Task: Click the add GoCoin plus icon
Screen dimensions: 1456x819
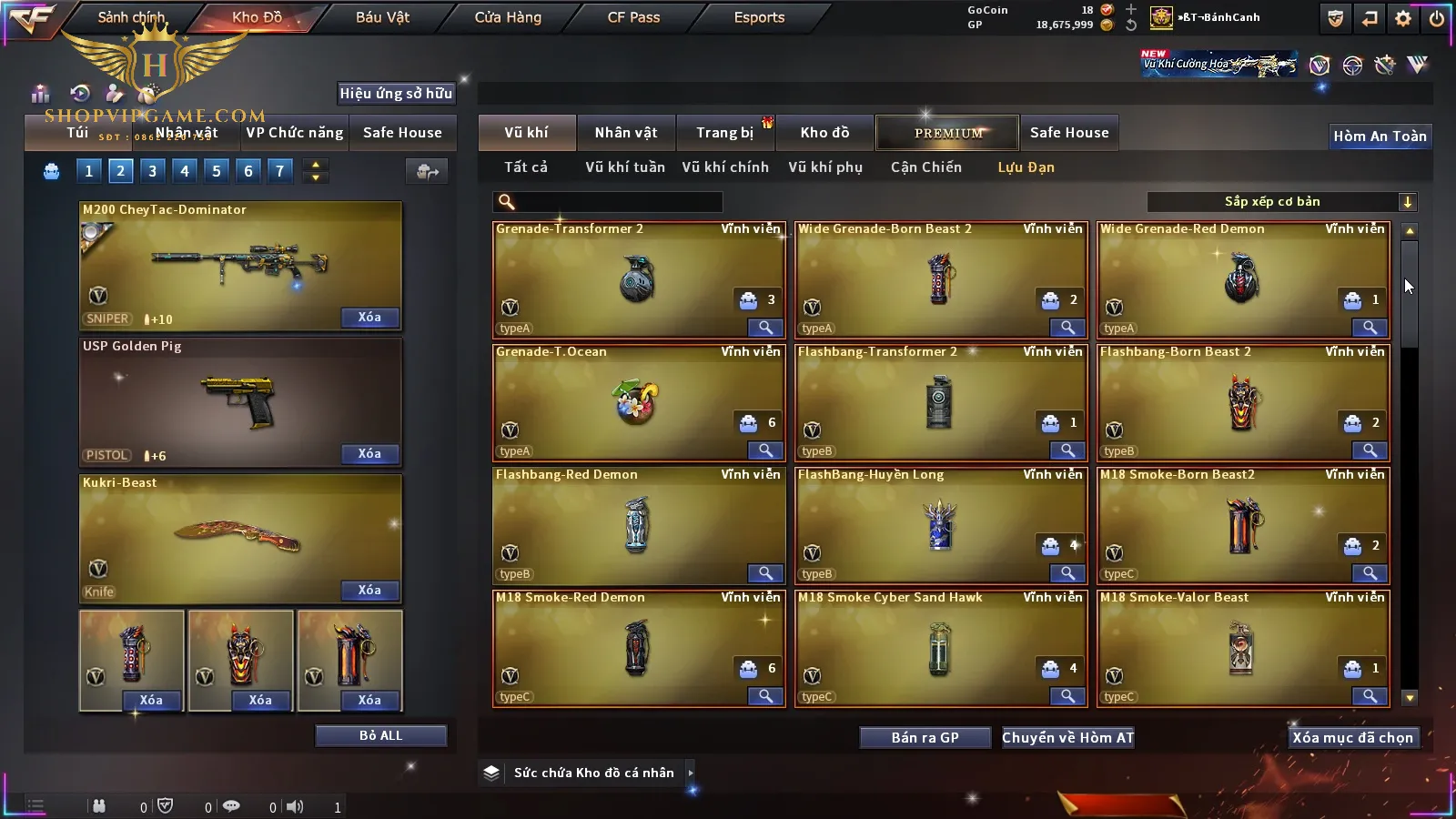Action: (x=1130, y=9)
